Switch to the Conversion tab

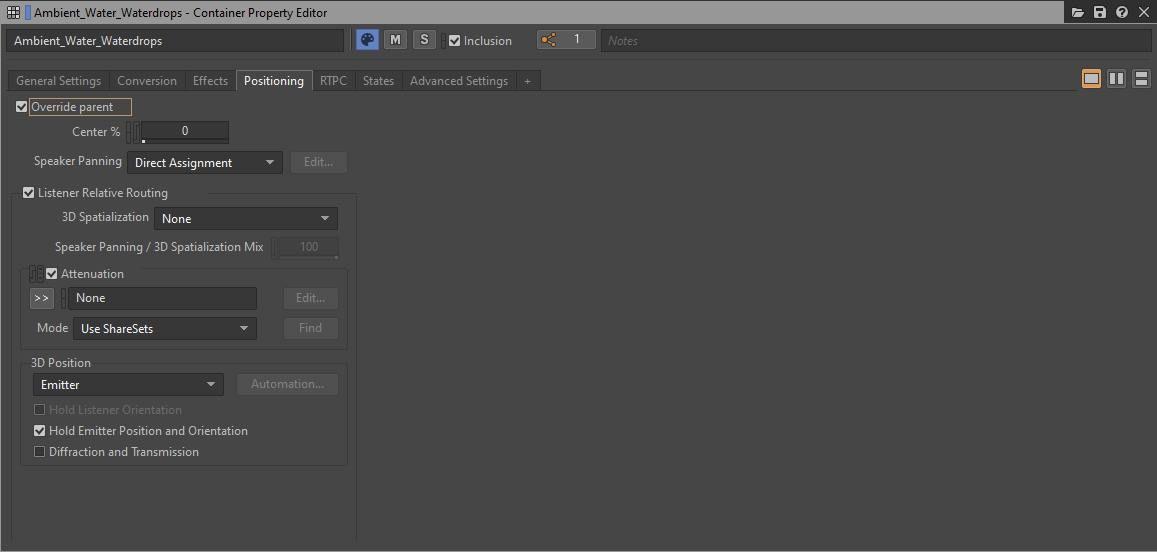click(x=147, y=80)
